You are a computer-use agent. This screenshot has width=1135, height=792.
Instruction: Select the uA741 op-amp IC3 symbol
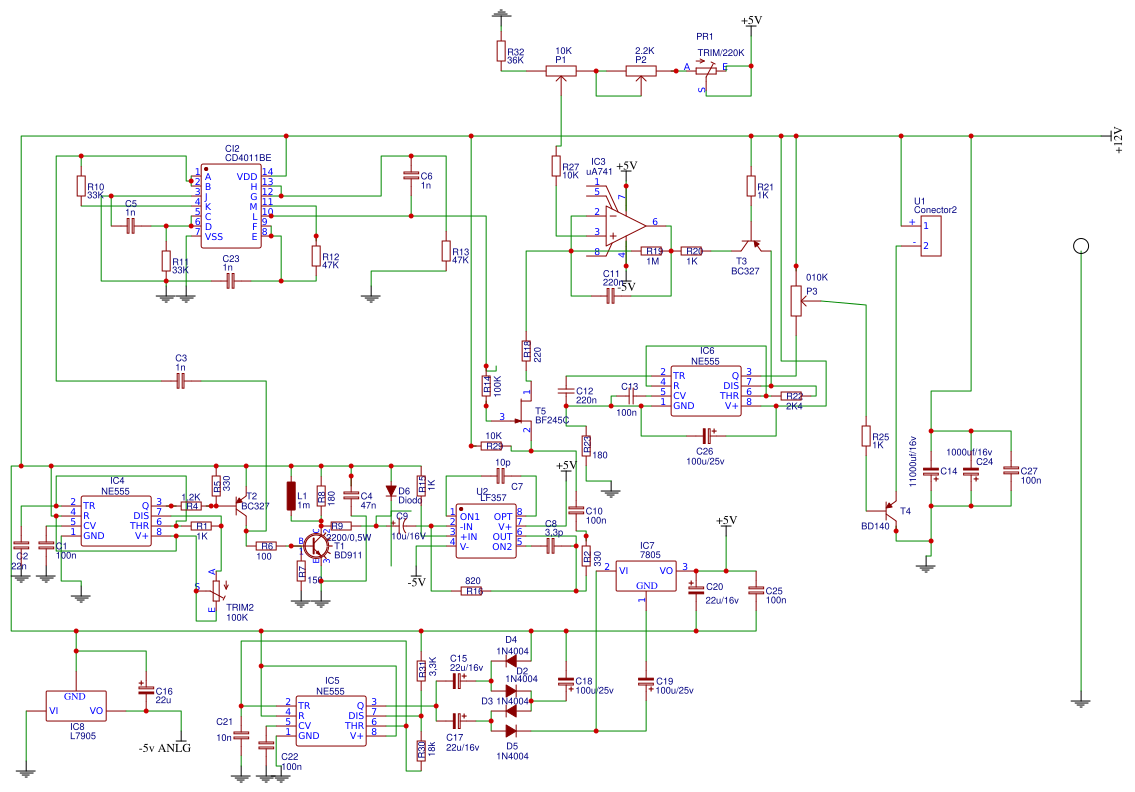[618, 222]
